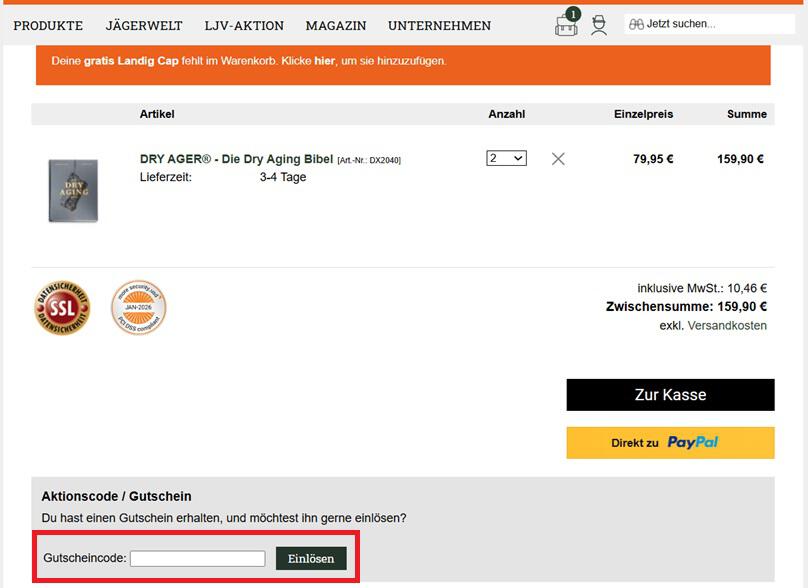
Task: Open the JÄGERWELT menu
Action: (144, 25)
